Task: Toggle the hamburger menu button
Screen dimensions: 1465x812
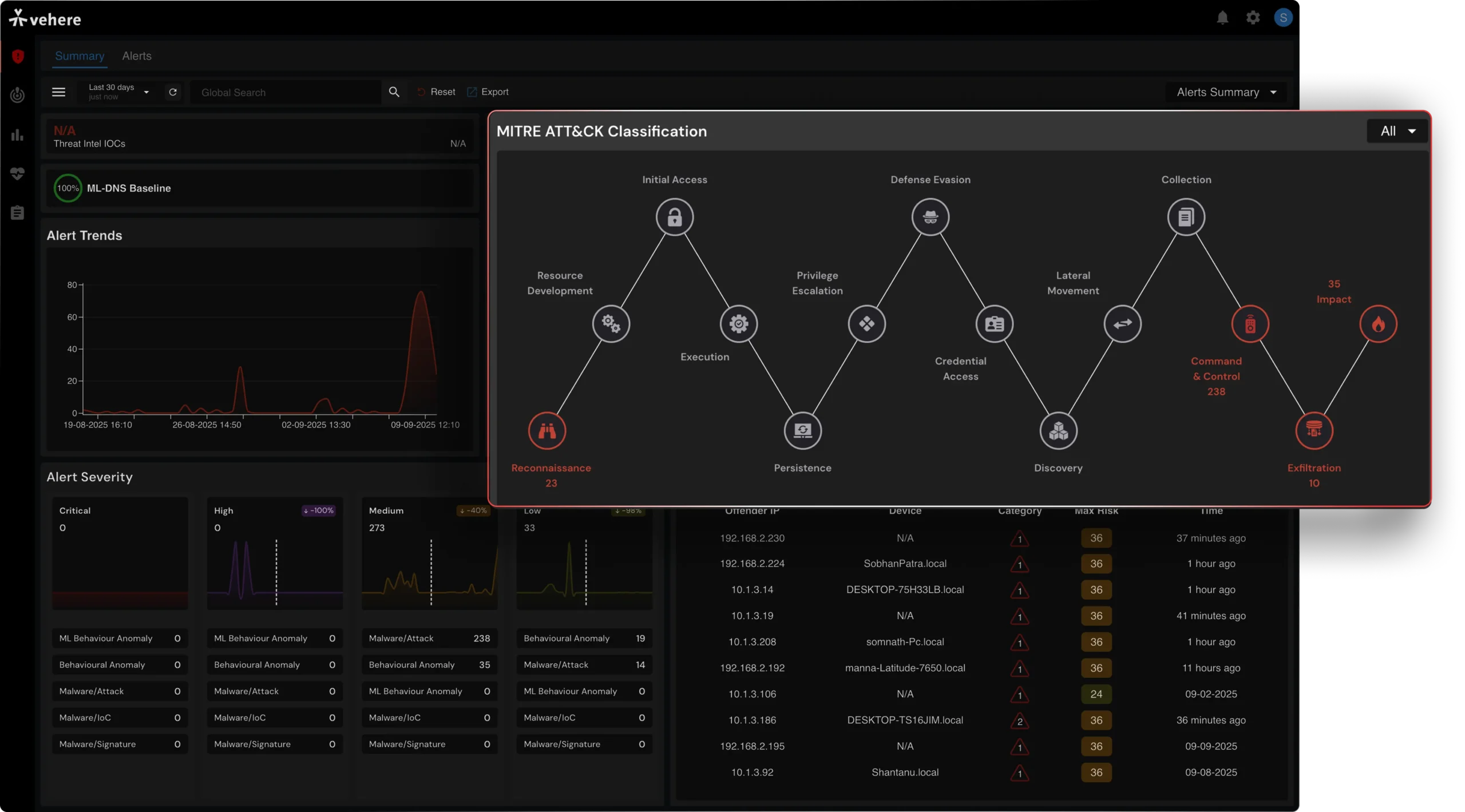Action: point(58,92)
